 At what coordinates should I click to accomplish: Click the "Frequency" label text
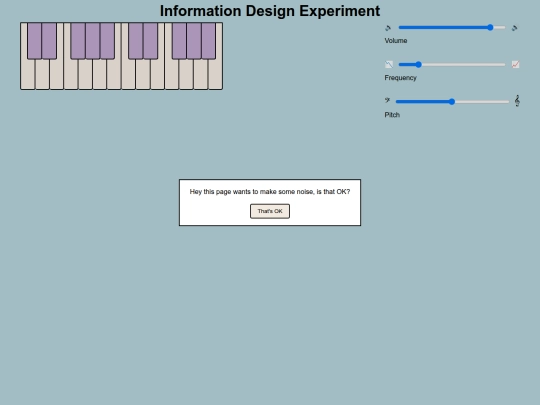401,78
